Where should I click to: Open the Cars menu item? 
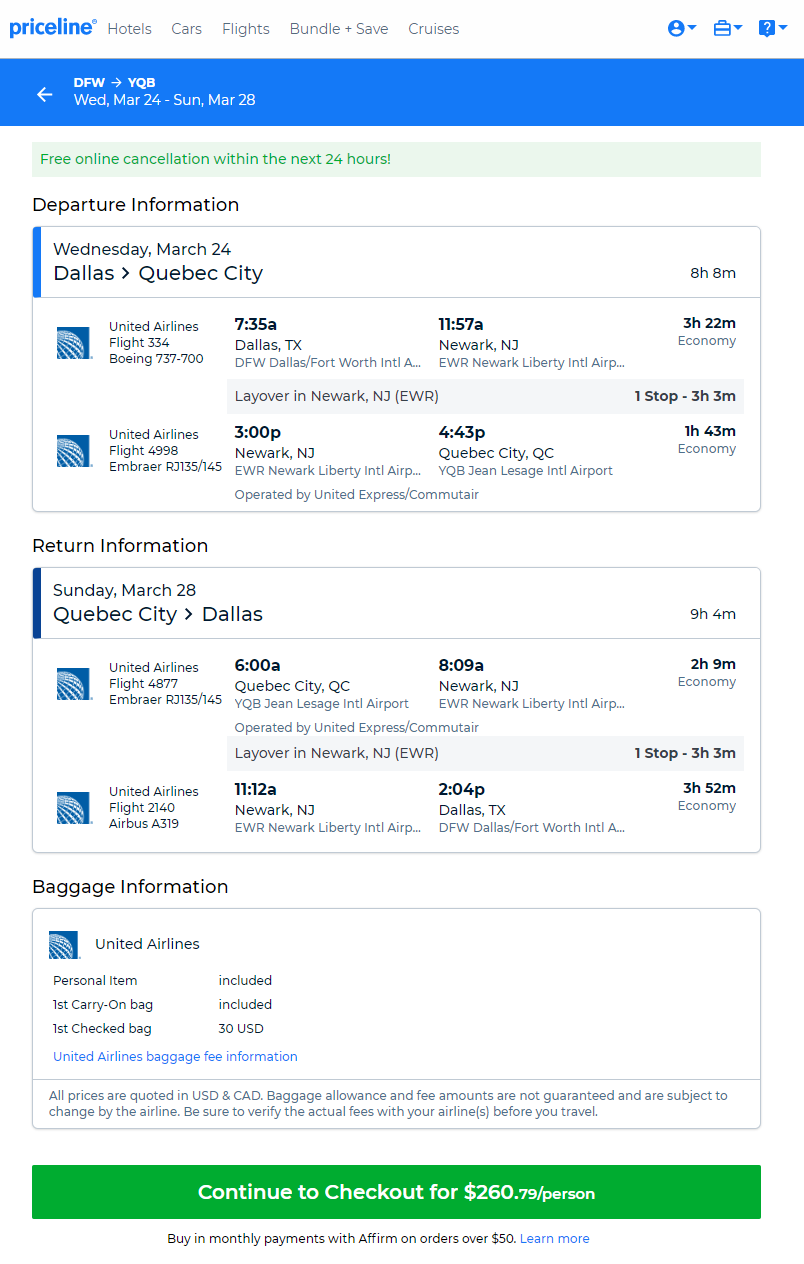(x=187, y=29)
